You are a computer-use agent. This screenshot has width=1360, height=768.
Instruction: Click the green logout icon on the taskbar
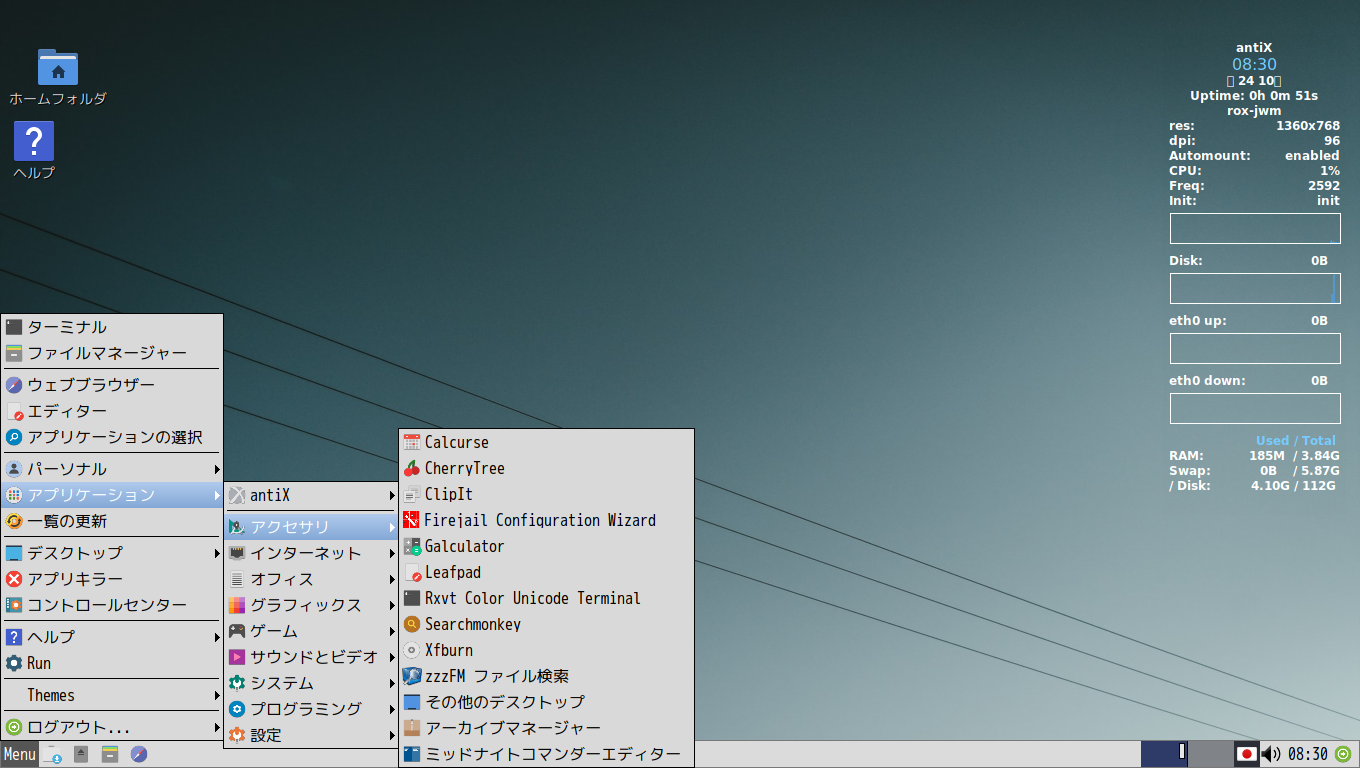[1343, 754]
